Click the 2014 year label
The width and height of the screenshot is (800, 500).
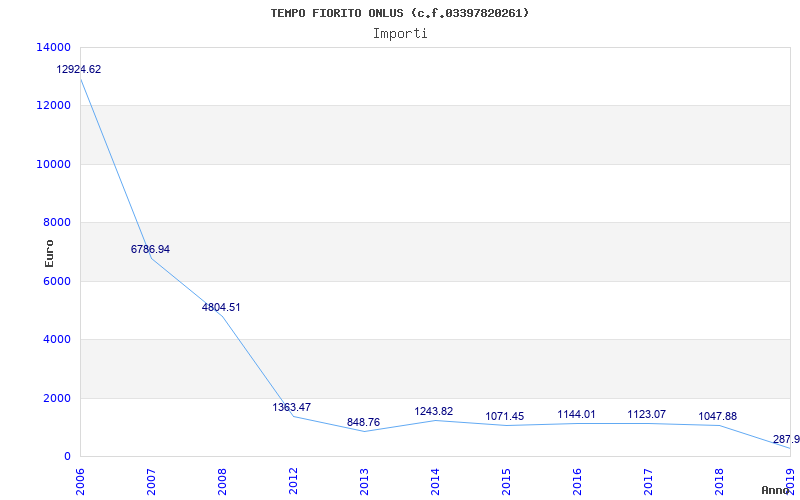(x=435, y=481)
